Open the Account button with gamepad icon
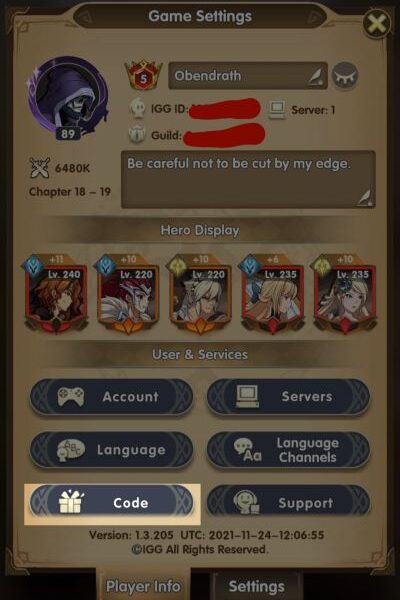This screenshot has width=400, height=600. 111,397
